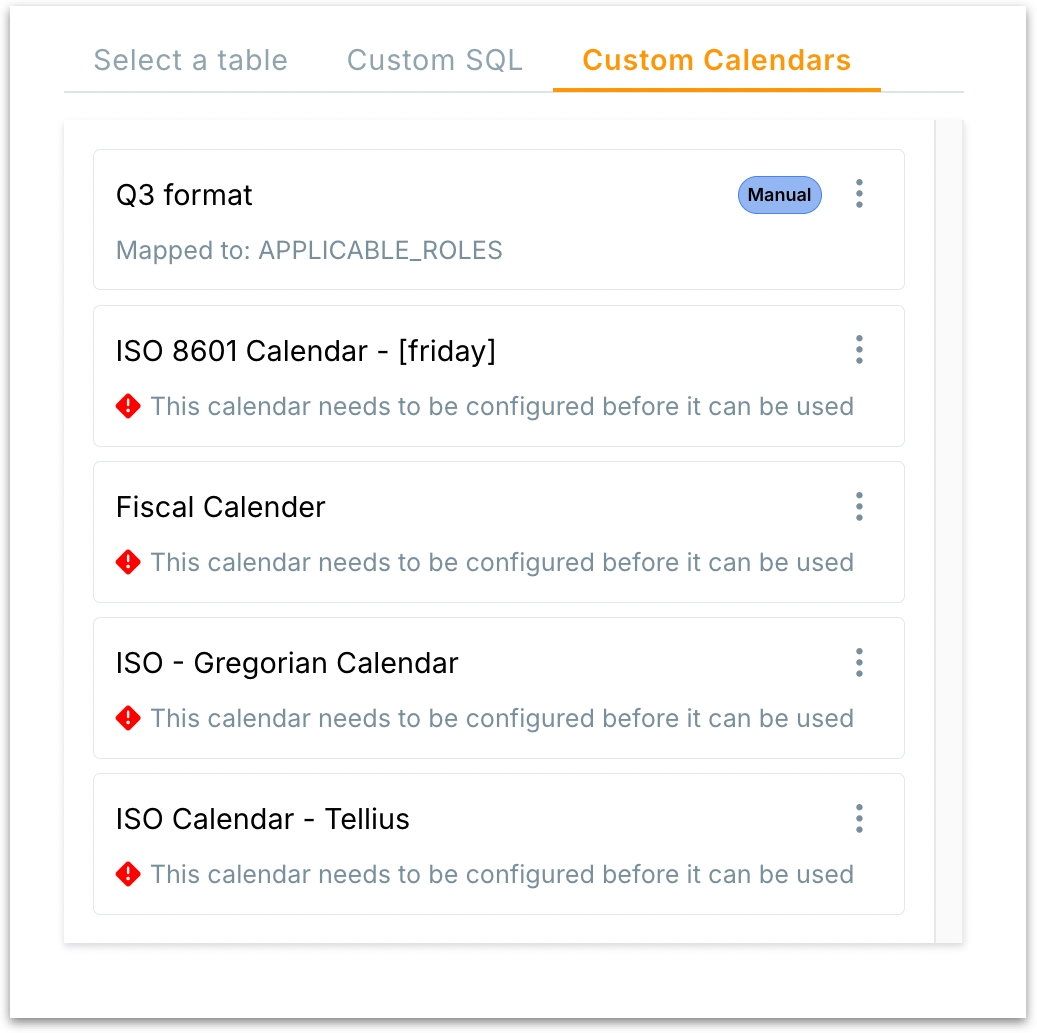Open Fiscal Calender kebab menu
1037x1033 pixels.
[859, 506]
